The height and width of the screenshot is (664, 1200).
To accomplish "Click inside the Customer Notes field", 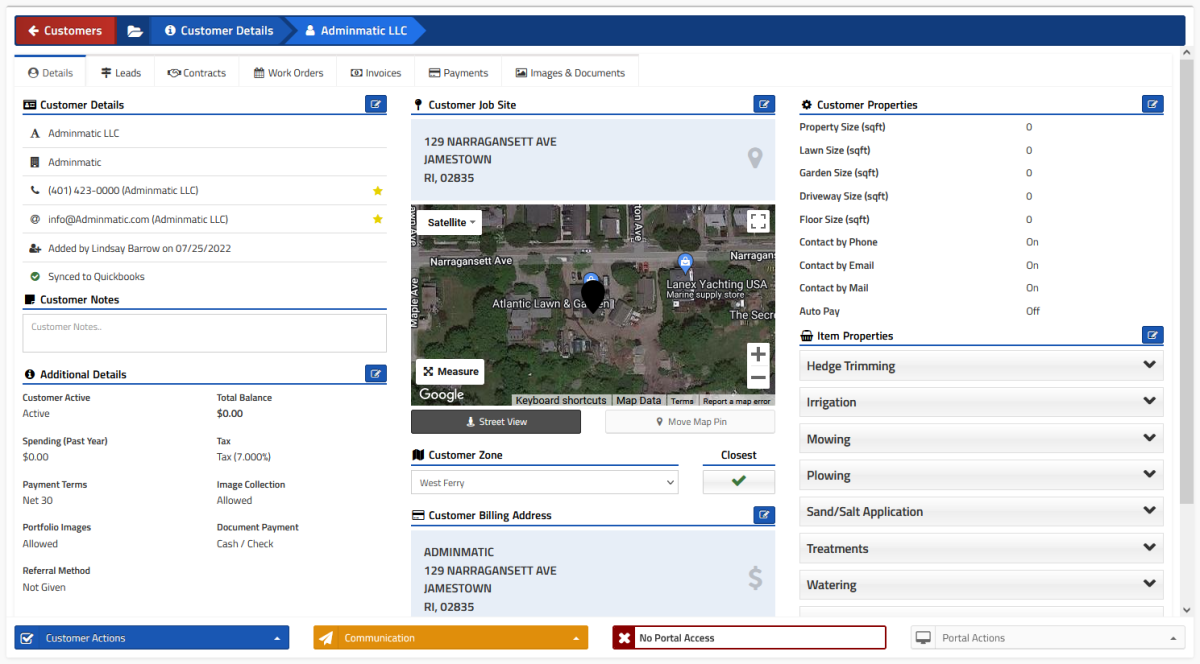I will point(204,331).
